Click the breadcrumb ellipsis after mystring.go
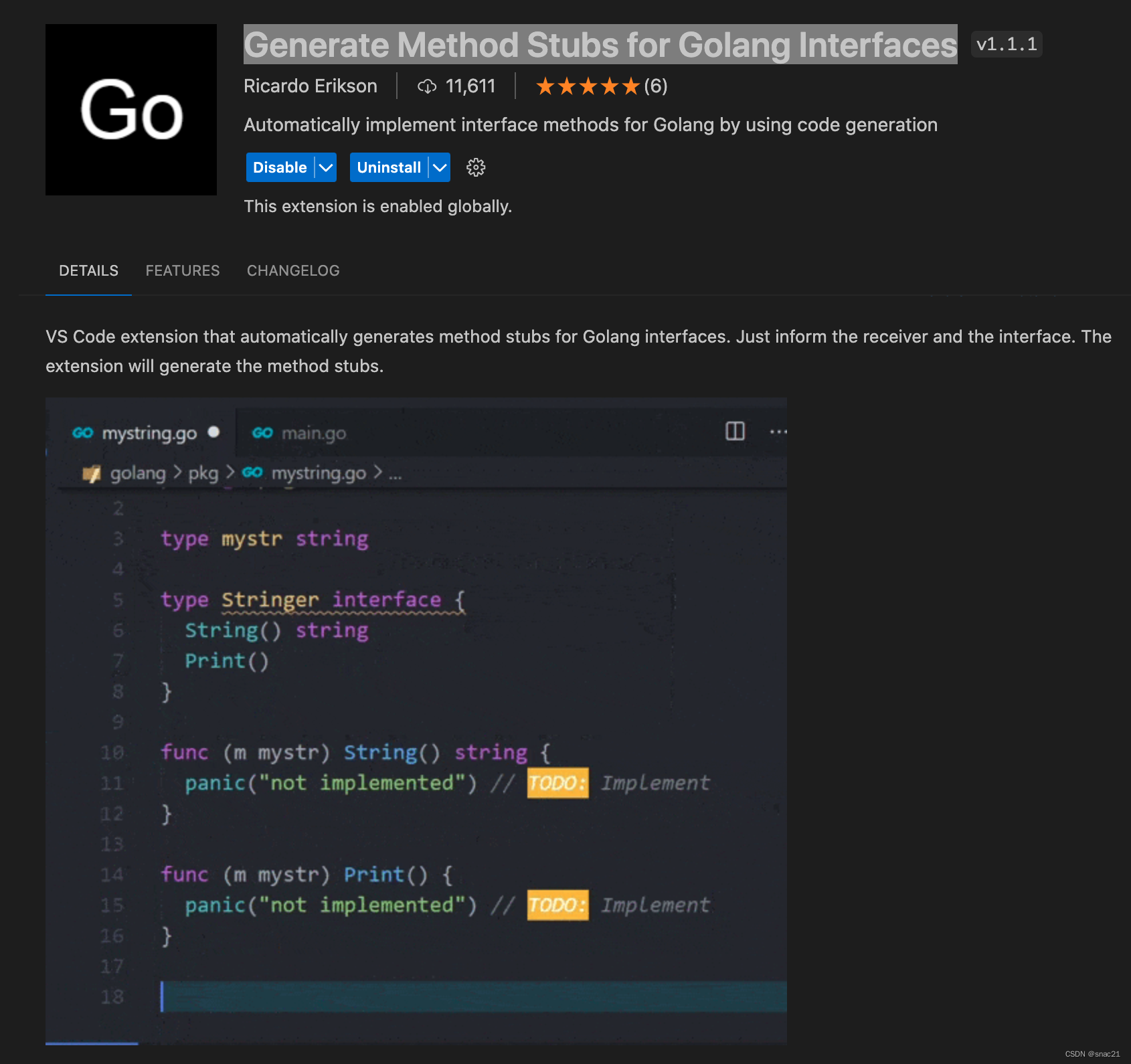Viewport: 1131px width, 1064px height. [396, 474]
